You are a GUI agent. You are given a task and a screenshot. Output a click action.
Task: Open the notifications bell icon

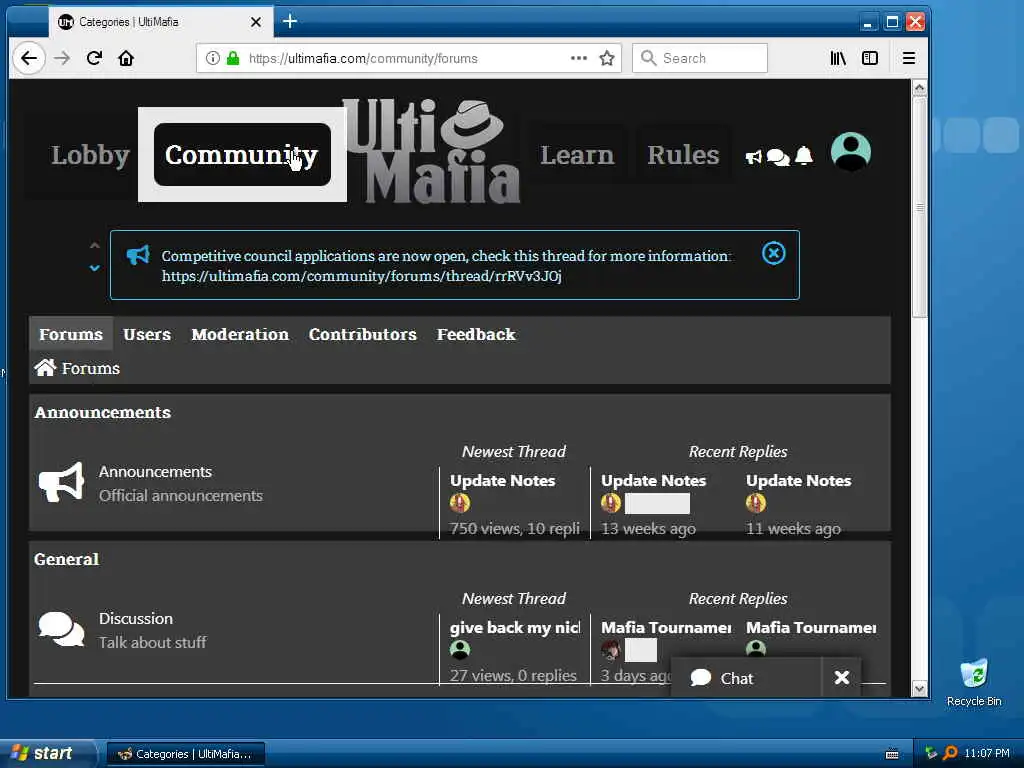pyautogui.click(x=804, y=156)
